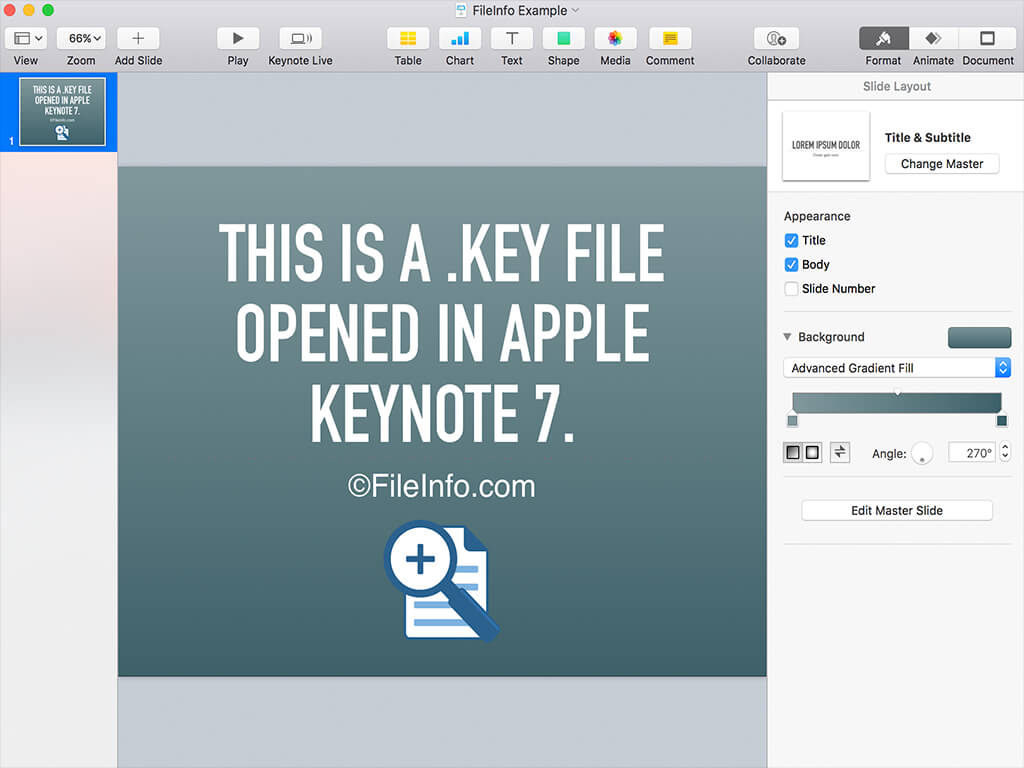
Task: Switch to the Animate inspector
Action: point(933,39)
